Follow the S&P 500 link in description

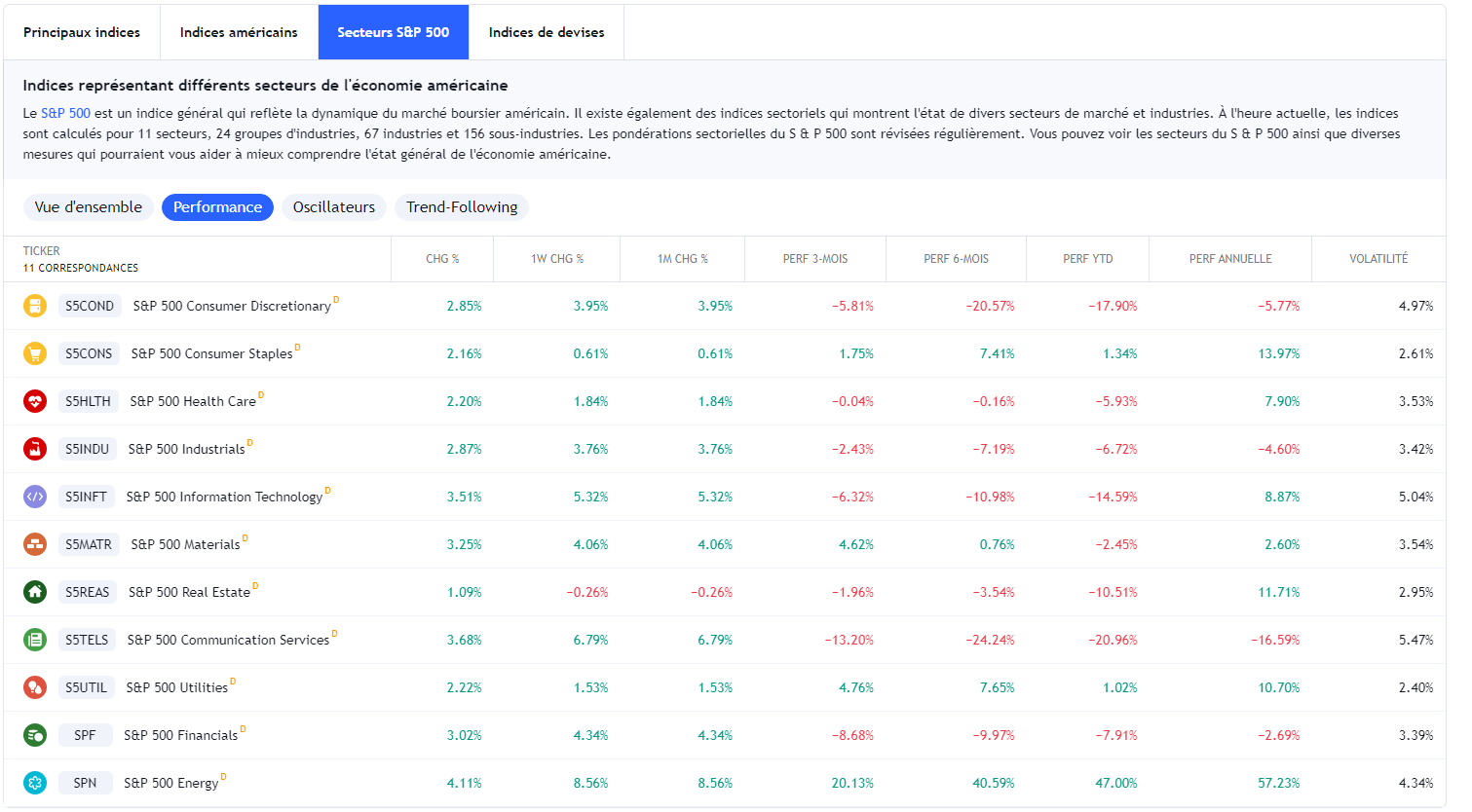pos(65,113)
